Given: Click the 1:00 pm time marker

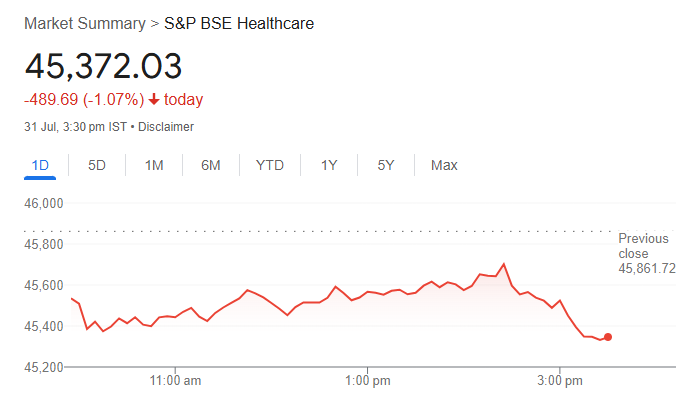Looking at the screenshot, I should (368, 381).
